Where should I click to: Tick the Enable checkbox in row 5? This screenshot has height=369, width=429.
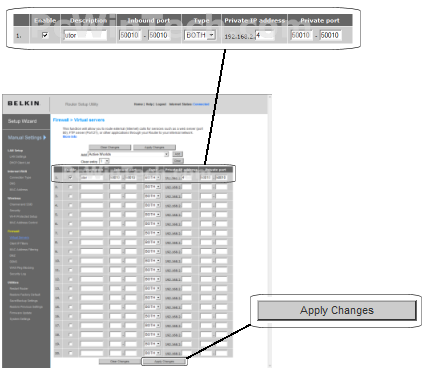(x=70, y=215)
